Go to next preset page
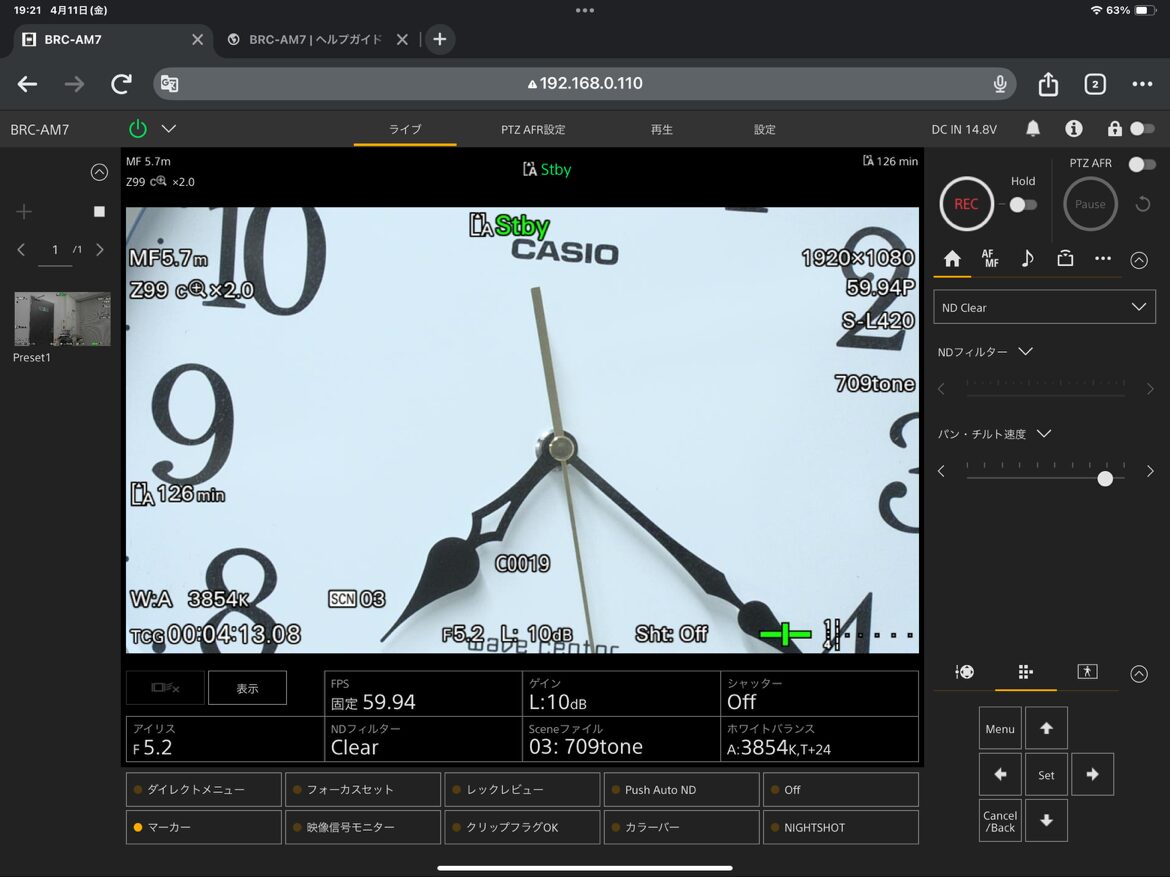Viewport: 1170px width, 877px height. (x=100, y=250)
